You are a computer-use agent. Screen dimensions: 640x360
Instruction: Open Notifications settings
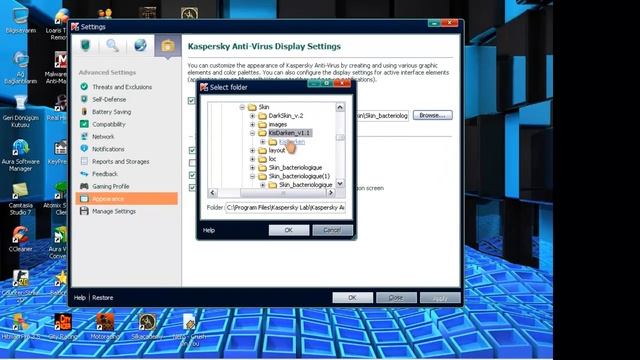tap(108, 149)
